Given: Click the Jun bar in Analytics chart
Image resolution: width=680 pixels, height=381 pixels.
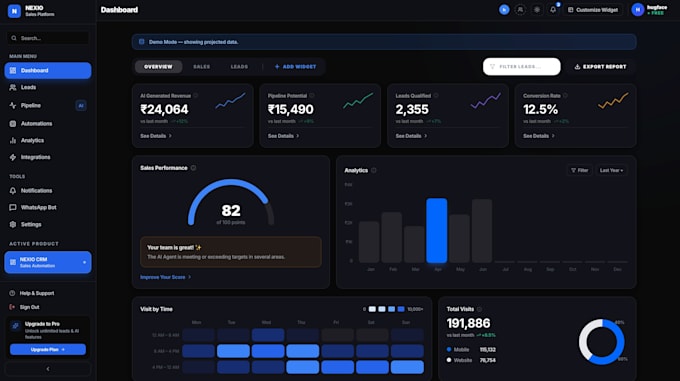Looking at the screenshot, I should pos(482,231).
